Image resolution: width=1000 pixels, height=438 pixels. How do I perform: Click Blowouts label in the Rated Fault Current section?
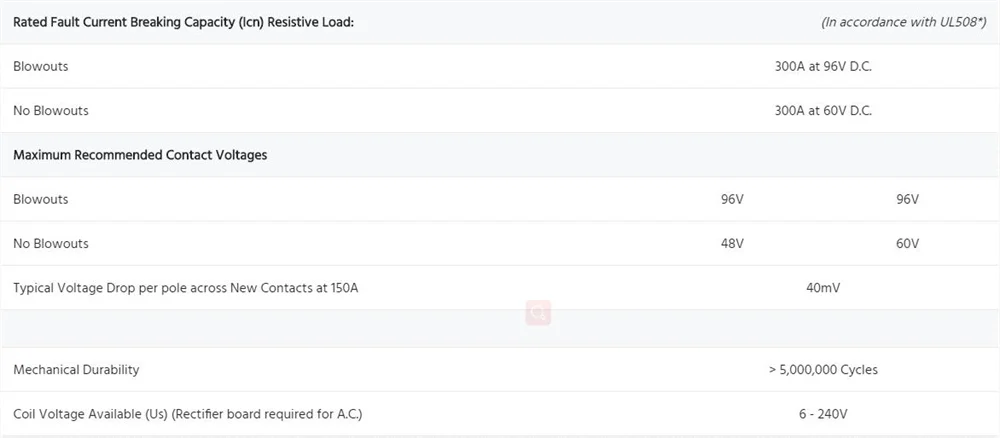pyautogui.click(x=41, y=66)
